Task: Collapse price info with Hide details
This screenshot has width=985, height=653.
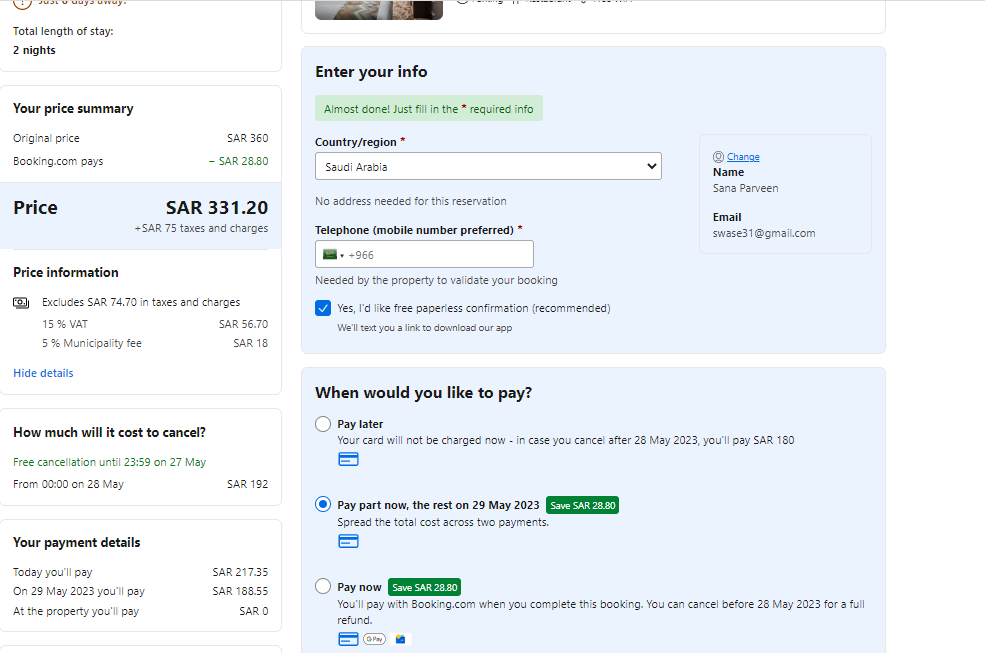Action: pos(43,373)
